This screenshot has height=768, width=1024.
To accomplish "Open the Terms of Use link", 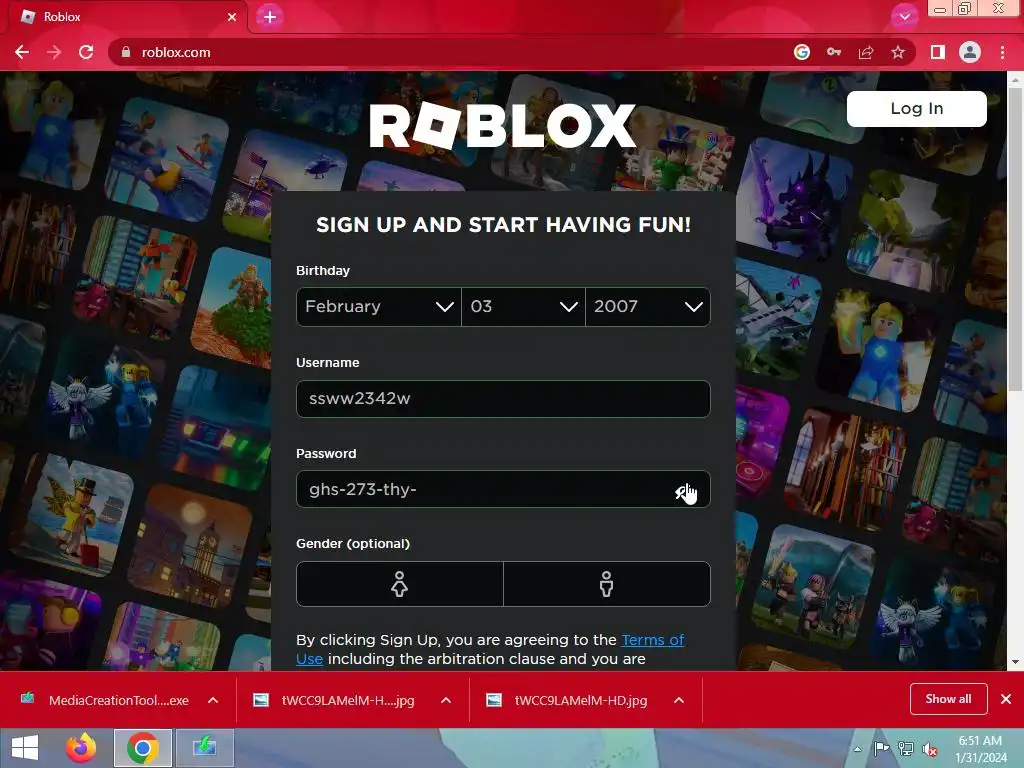I will pyautogui.click(x=652, y=640).
